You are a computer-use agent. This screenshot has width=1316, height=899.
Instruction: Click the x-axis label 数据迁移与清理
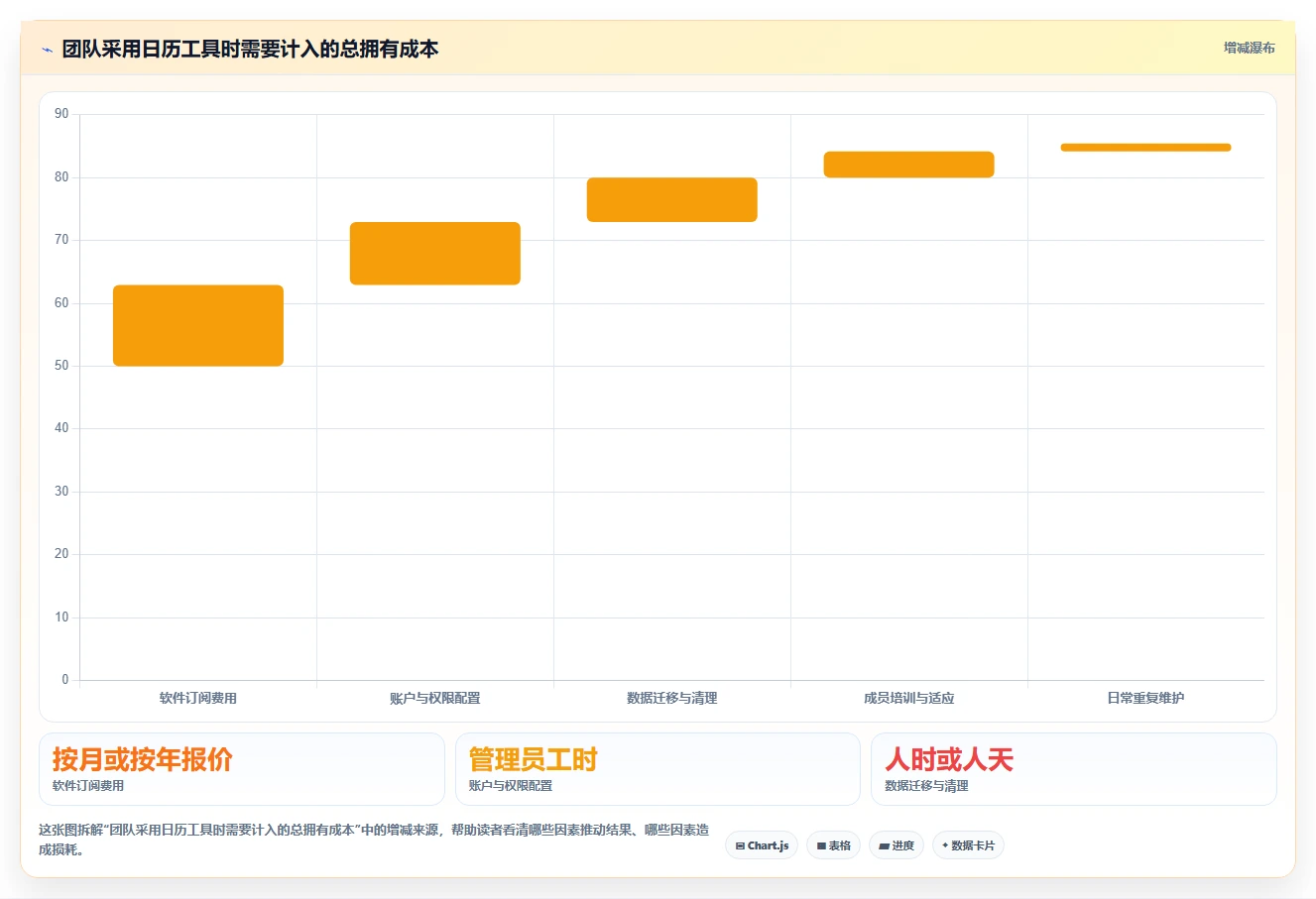tap(672, 698)
